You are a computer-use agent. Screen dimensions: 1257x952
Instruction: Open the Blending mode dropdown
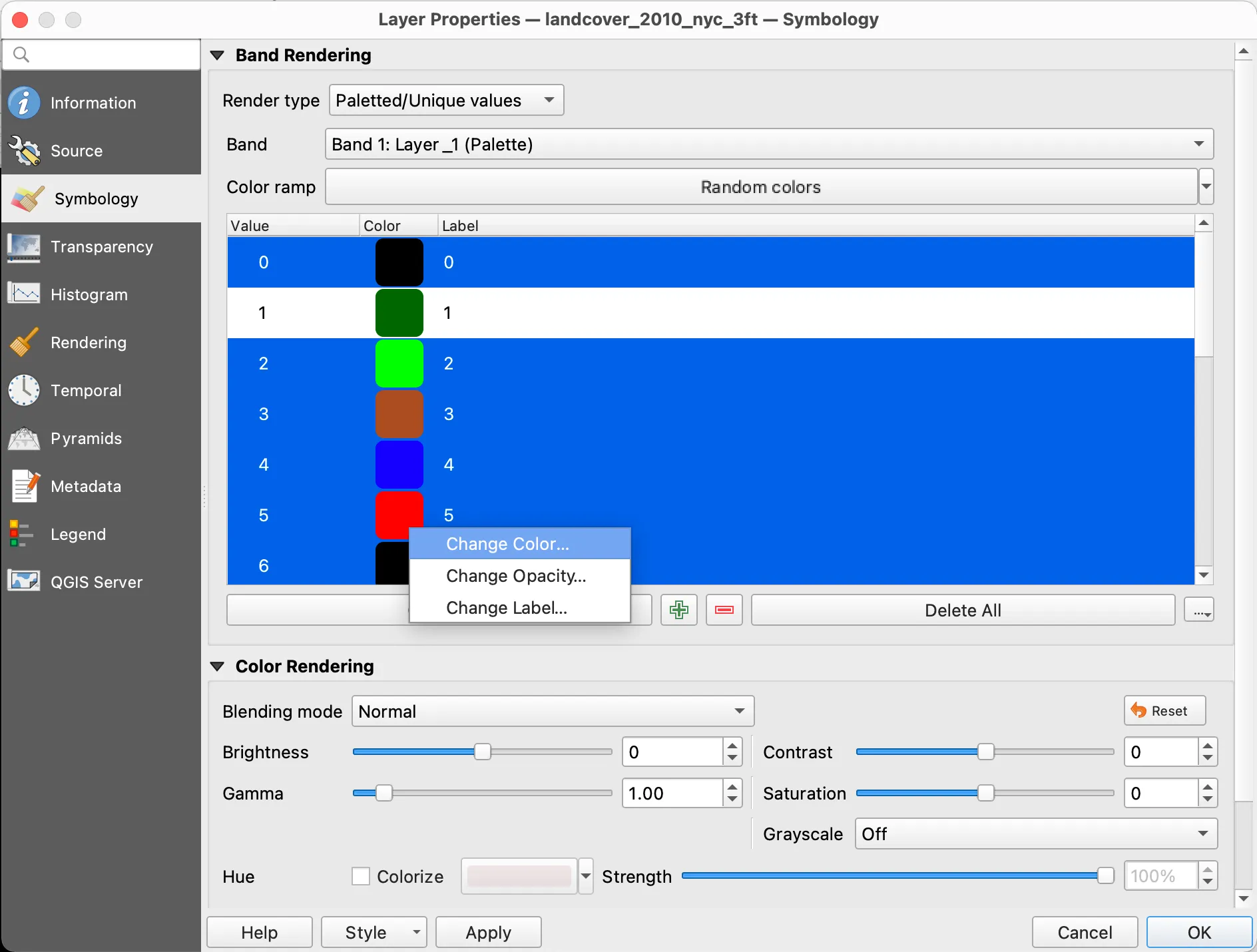coord(553,712)
